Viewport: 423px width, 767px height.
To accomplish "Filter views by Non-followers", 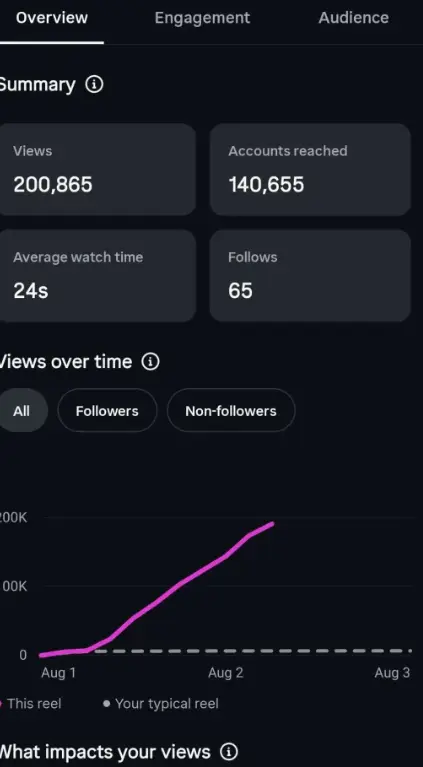I will [x=231, y=410].
